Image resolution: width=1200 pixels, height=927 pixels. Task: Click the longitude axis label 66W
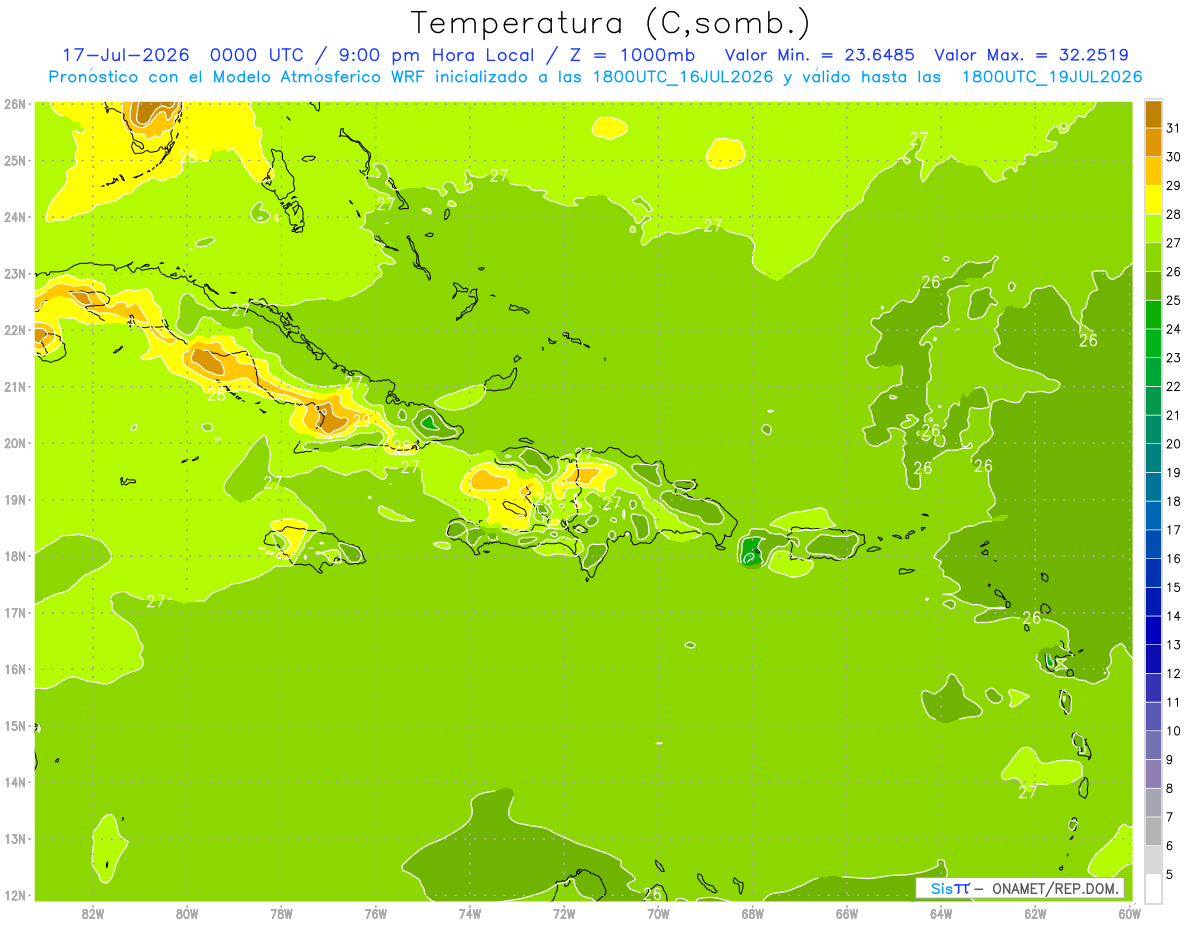[847, 912]
